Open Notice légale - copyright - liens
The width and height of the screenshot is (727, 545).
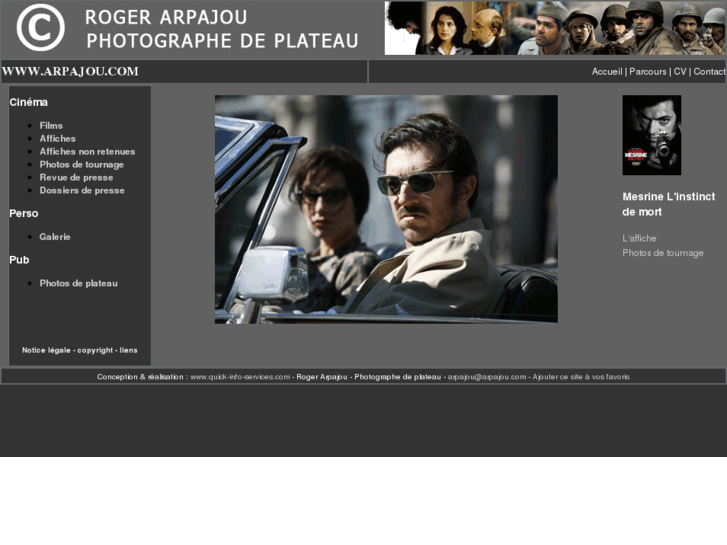point(80,350)
